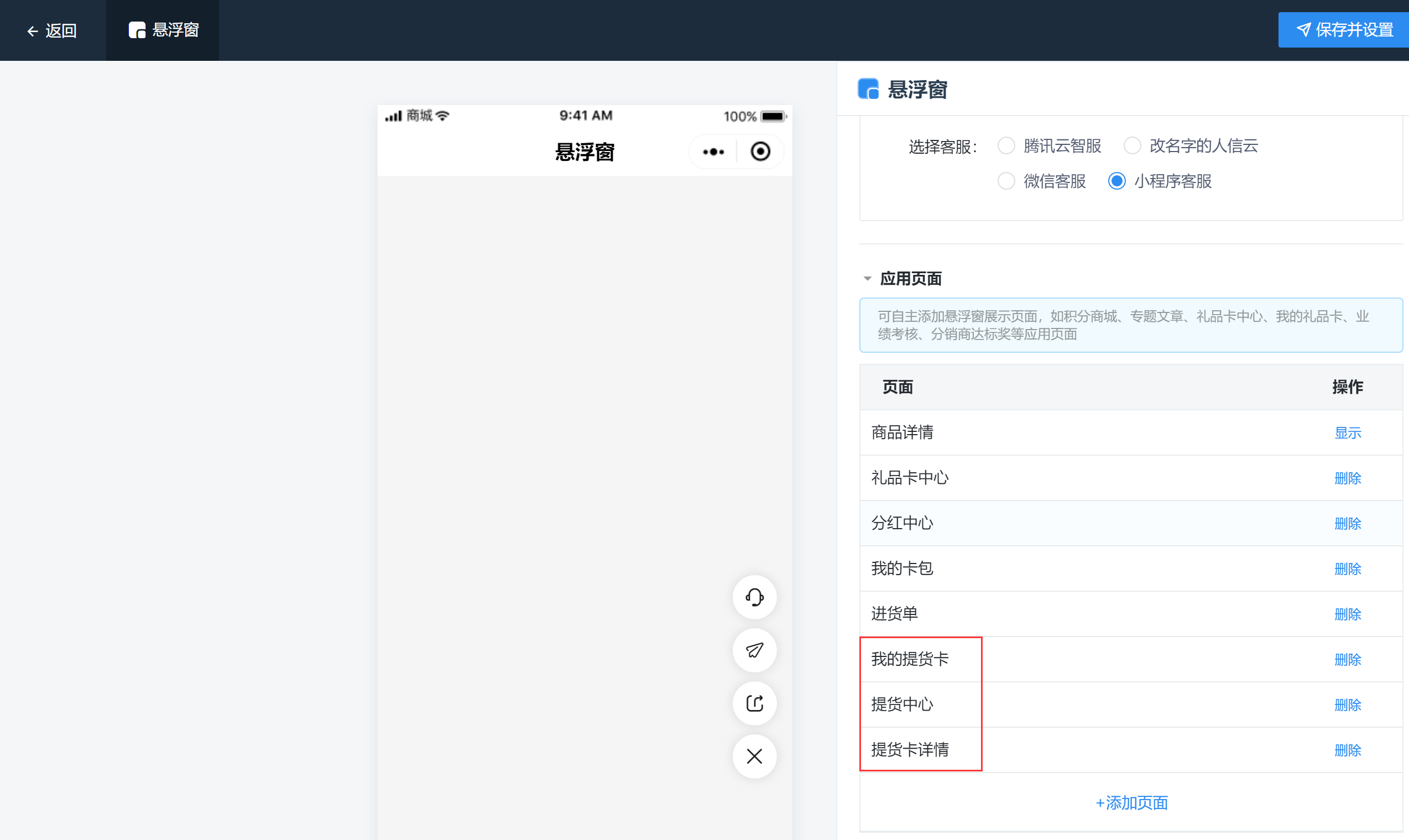This screenshot has width=1409, height=840.
Task: Select the 小程序客服 radio button
Action: 1116,181
